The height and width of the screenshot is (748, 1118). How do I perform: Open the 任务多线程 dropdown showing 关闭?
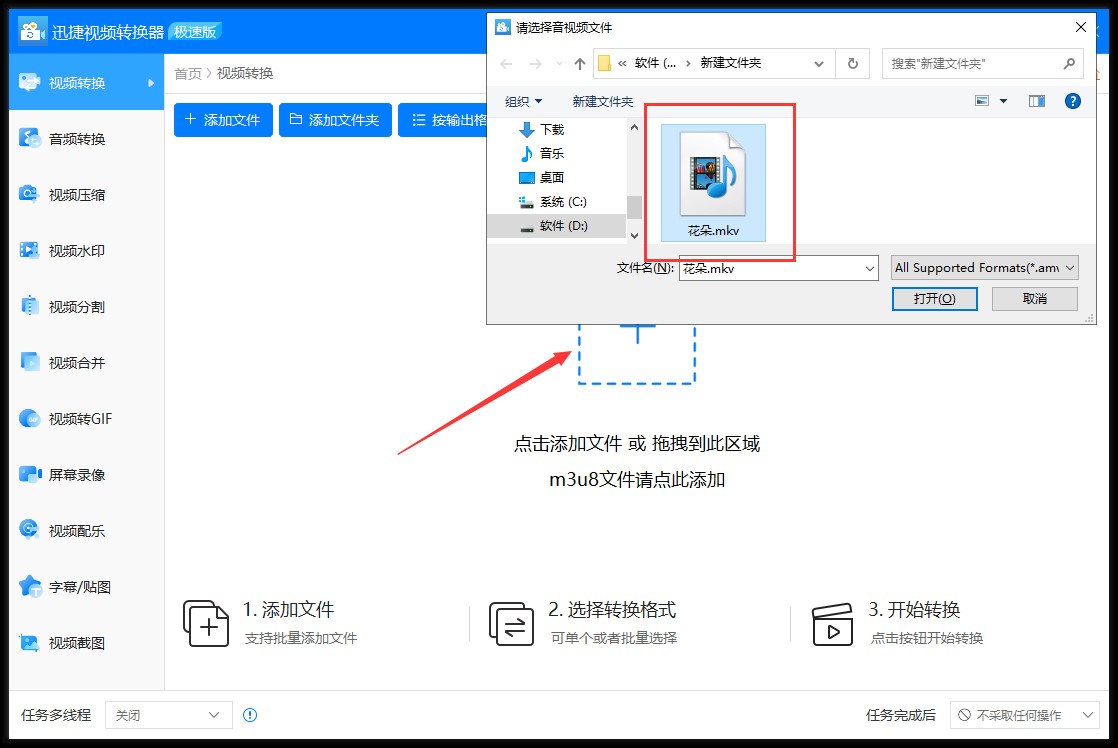click(168, 715)
